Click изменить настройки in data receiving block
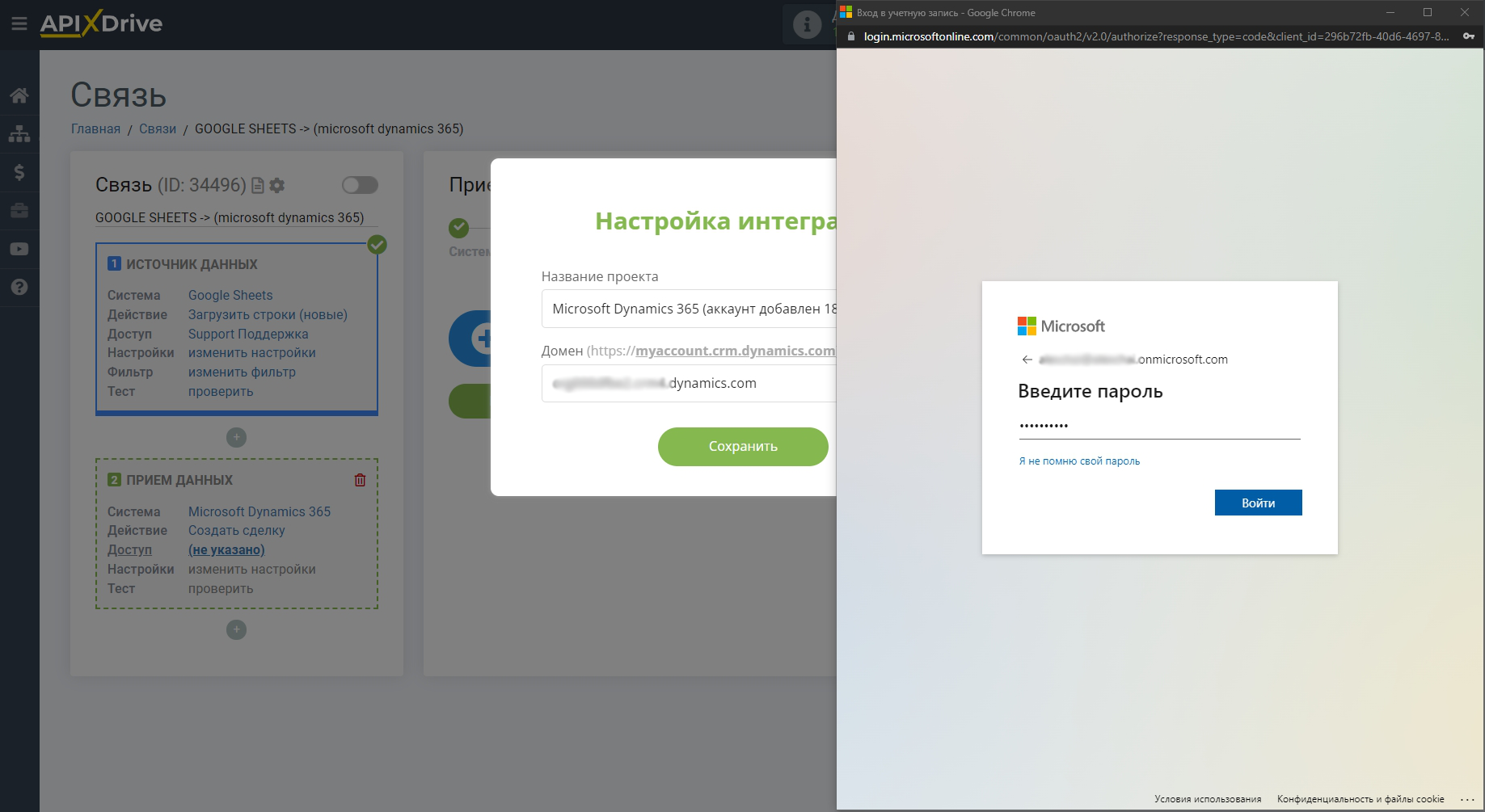 click(252, 569)
